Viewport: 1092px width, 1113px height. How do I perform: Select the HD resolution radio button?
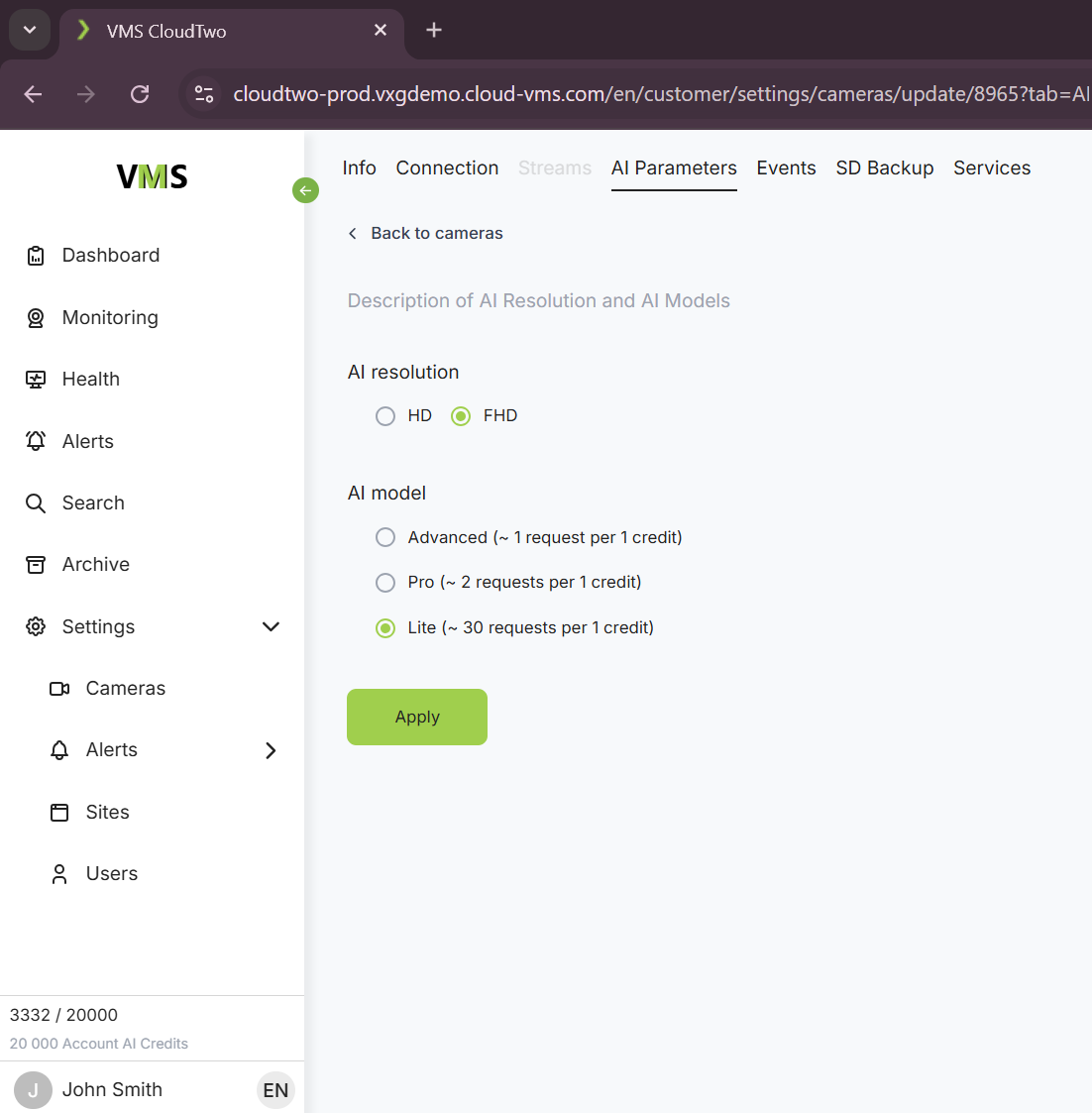click(385, 416)
